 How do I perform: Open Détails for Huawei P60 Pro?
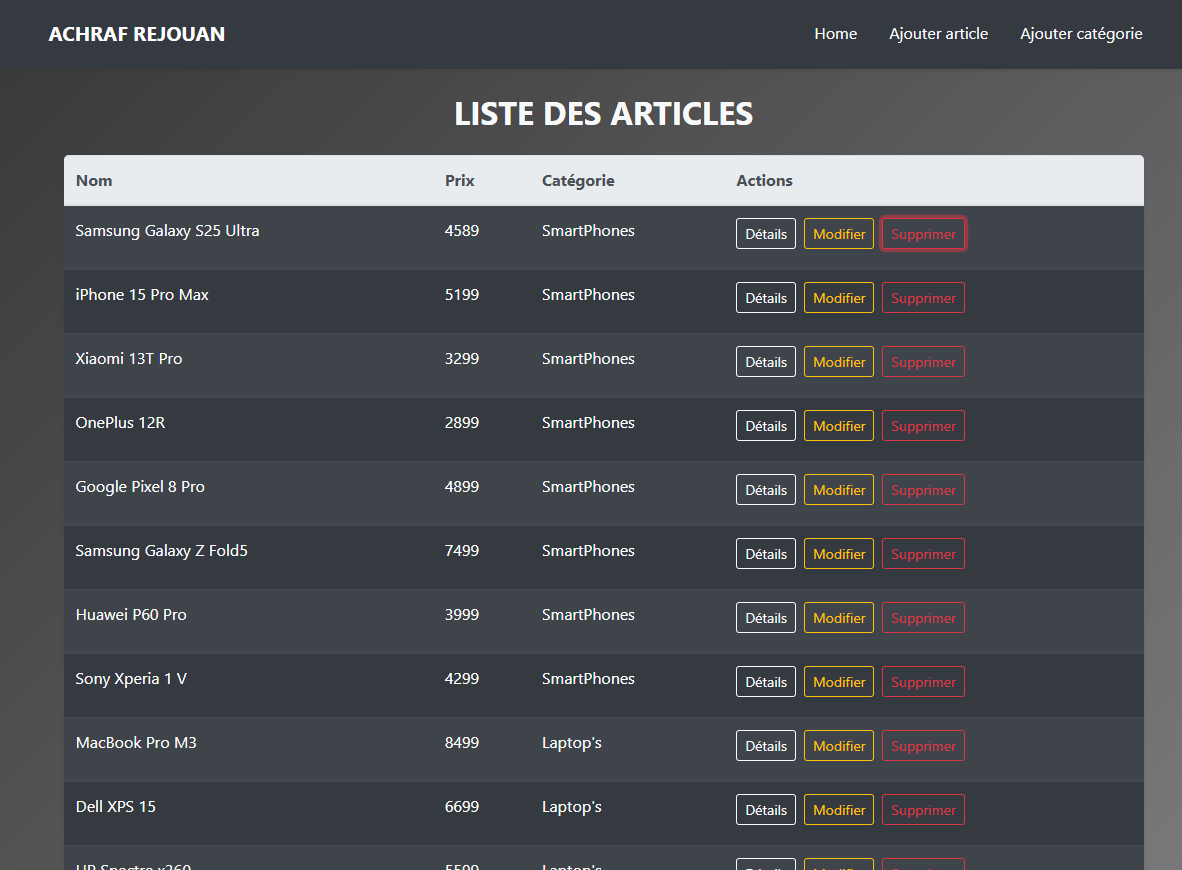[766, 618]
